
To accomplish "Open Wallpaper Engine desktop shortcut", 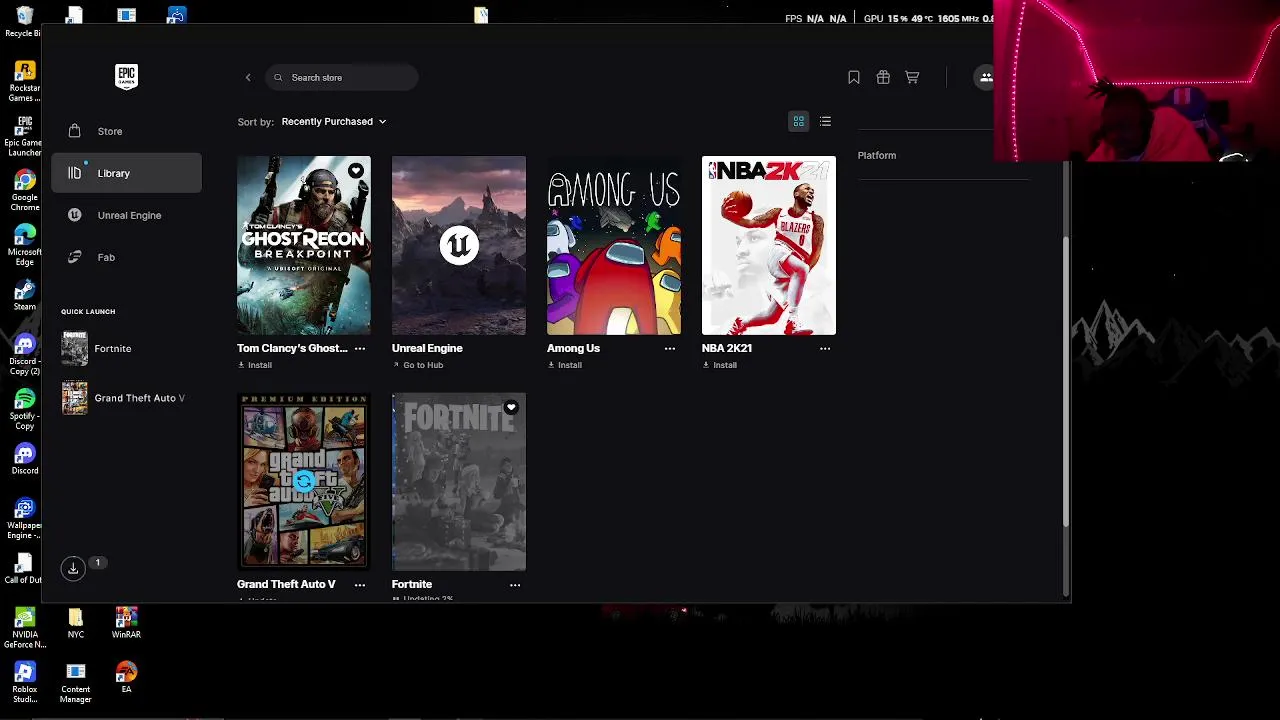I will click(24, 519).
